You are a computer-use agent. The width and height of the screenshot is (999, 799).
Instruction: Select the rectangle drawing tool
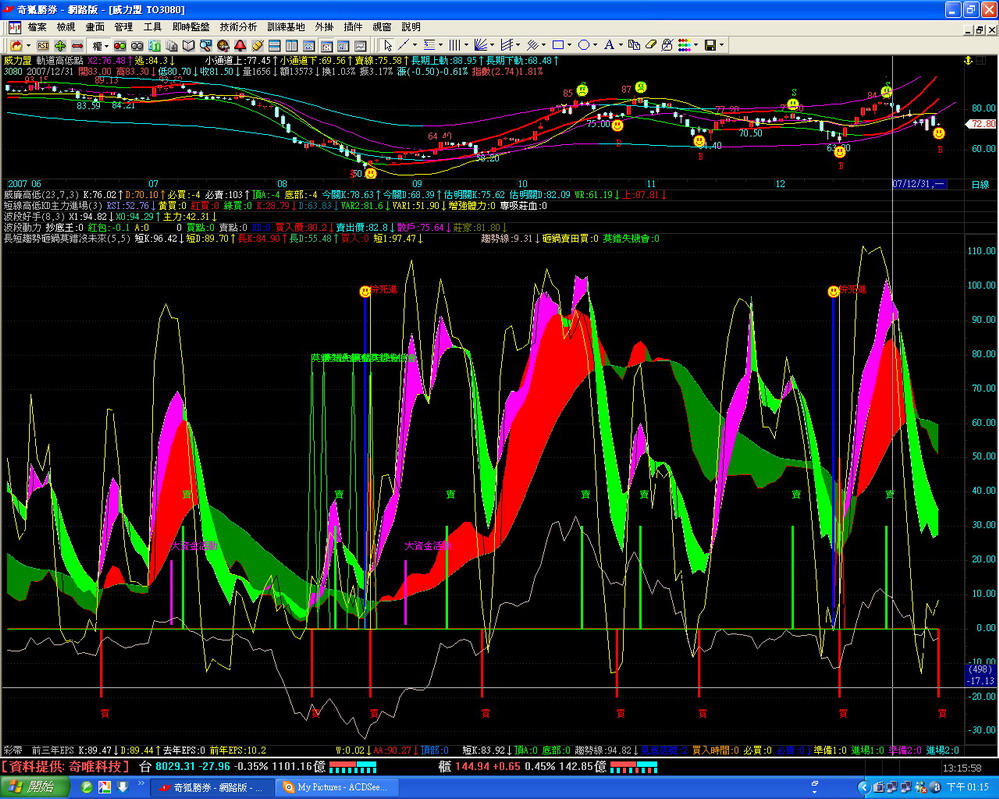point(558,45)
